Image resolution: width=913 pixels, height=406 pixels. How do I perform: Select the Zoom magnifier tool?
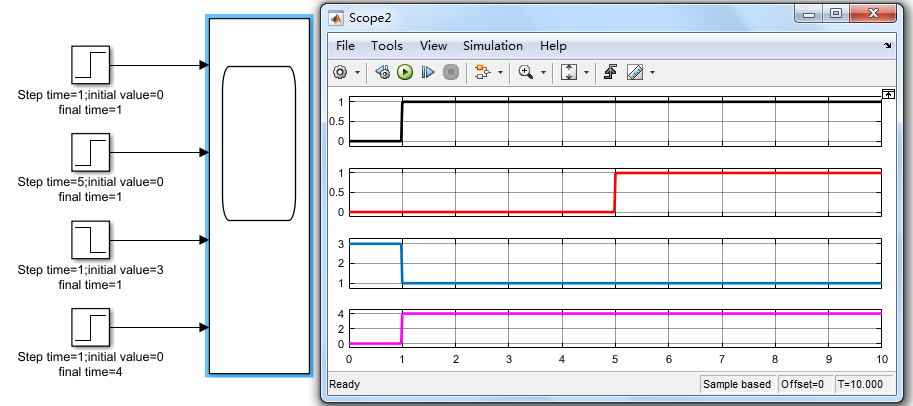click(x=526, y=72)
